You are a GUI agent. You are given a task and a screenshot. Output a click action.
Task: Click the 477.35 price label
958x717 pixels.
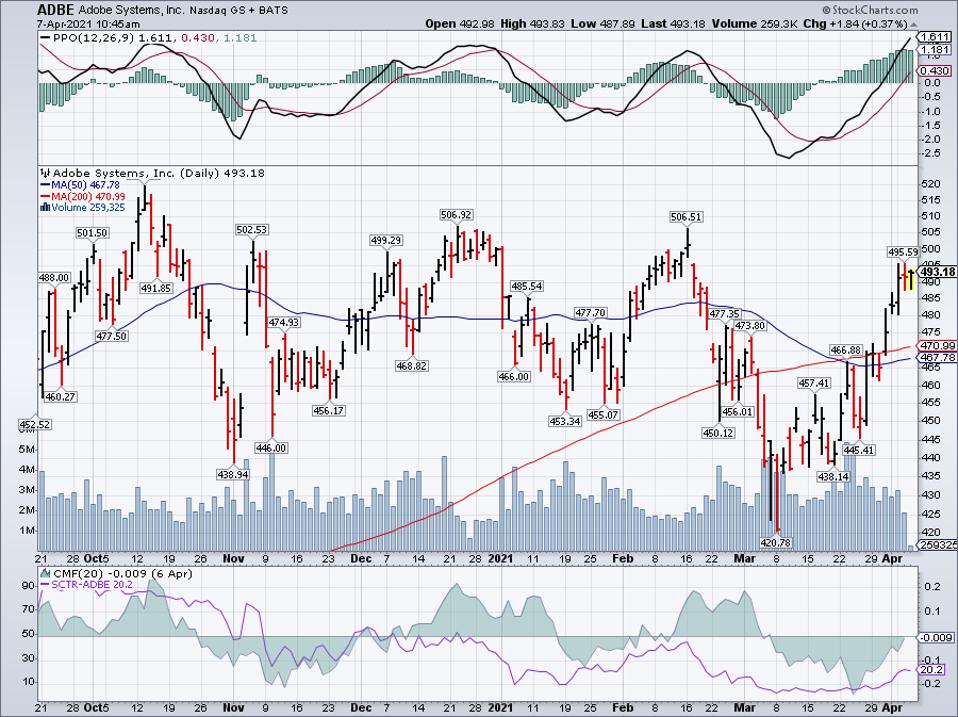pyautogui.click(x=725, y=314)
